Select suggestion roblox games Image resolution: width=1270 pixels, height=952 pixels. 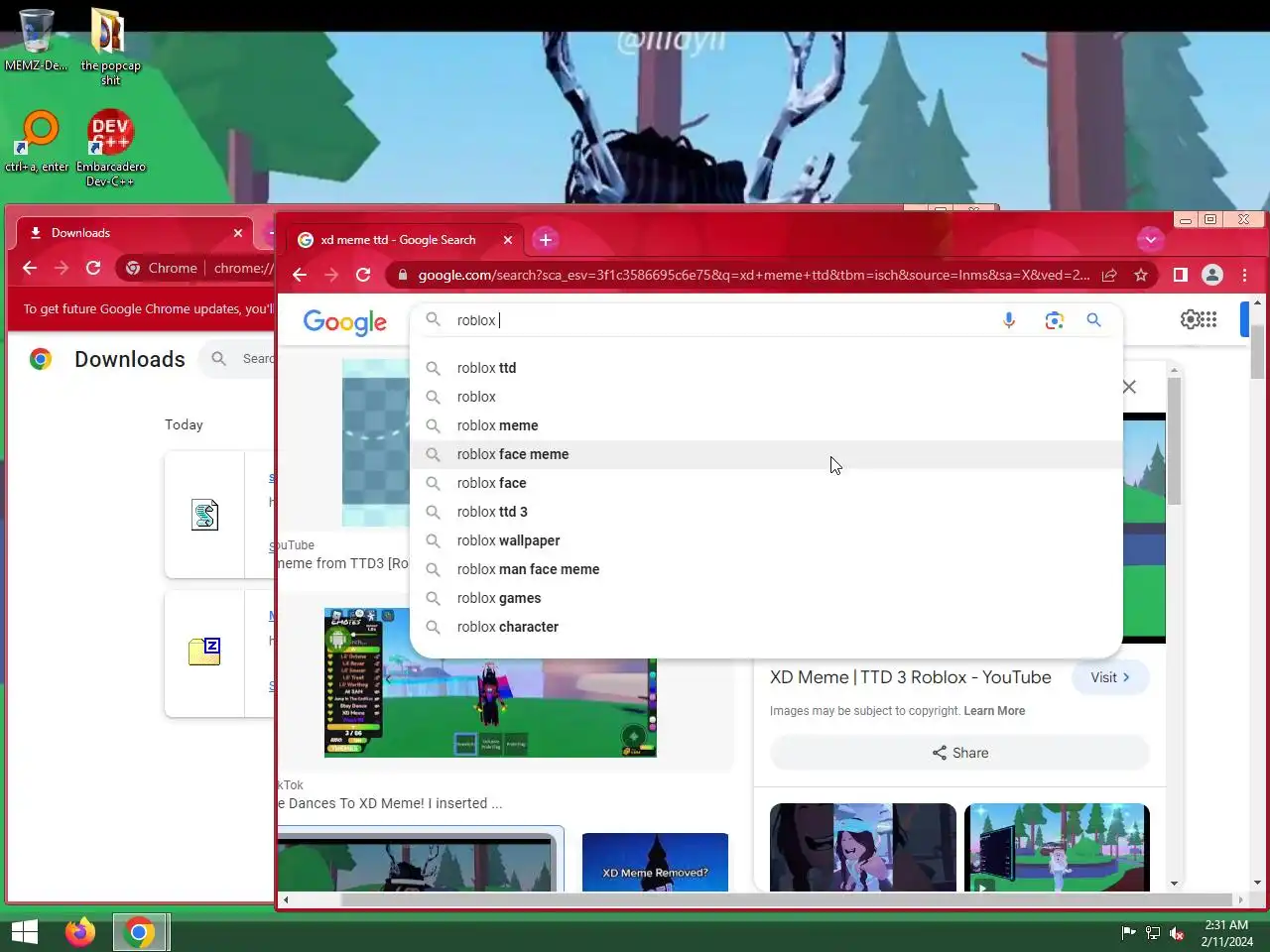click(766, 598)
